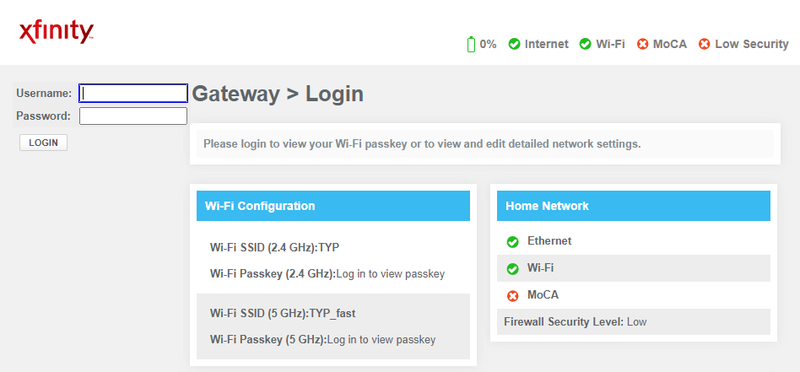Click the green Internet status checkmark

tap(514, 44)
